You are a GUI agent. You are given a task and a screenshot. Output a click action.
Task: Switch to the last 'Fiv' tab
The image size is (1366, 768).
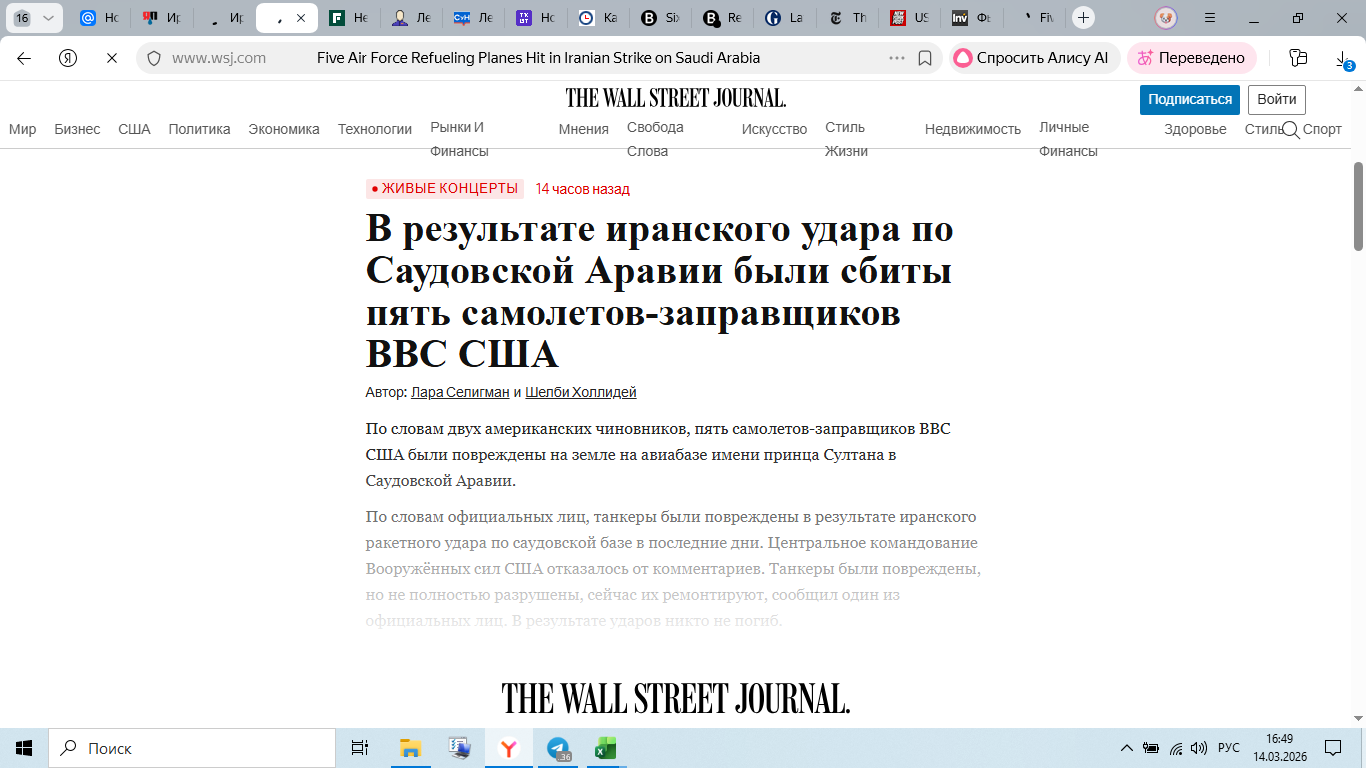coord(1034,18)
